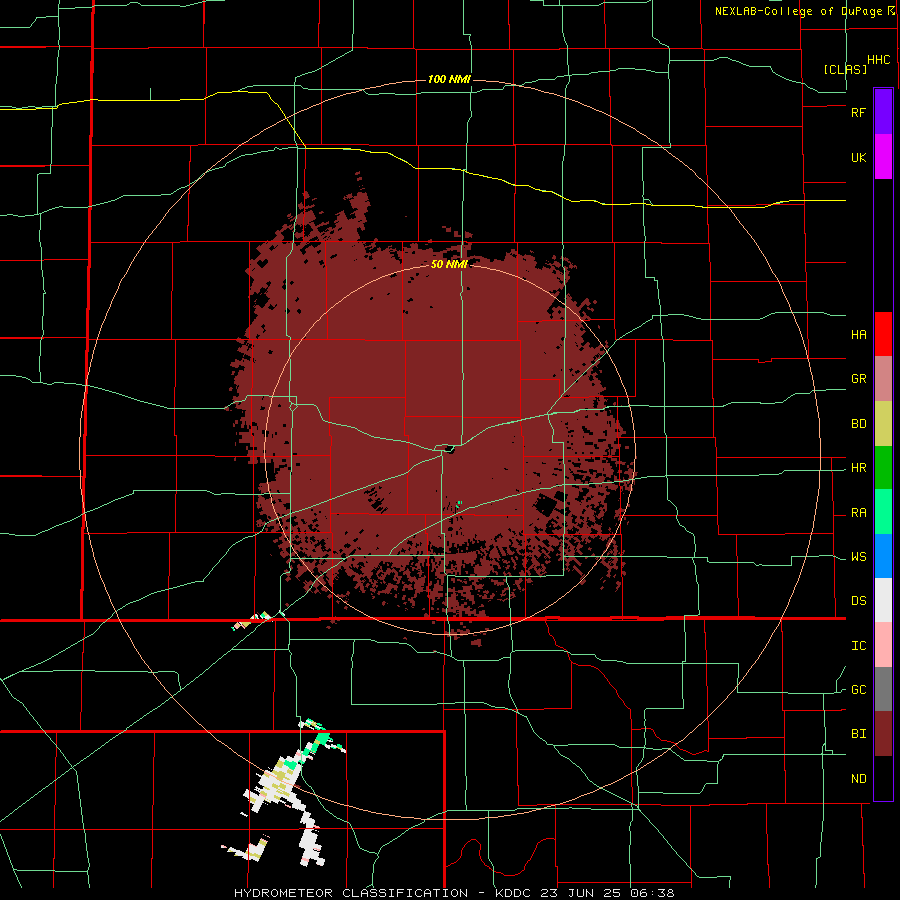Click the HR legend label
This screenshot has width=900, height=900.
[858, 468]
